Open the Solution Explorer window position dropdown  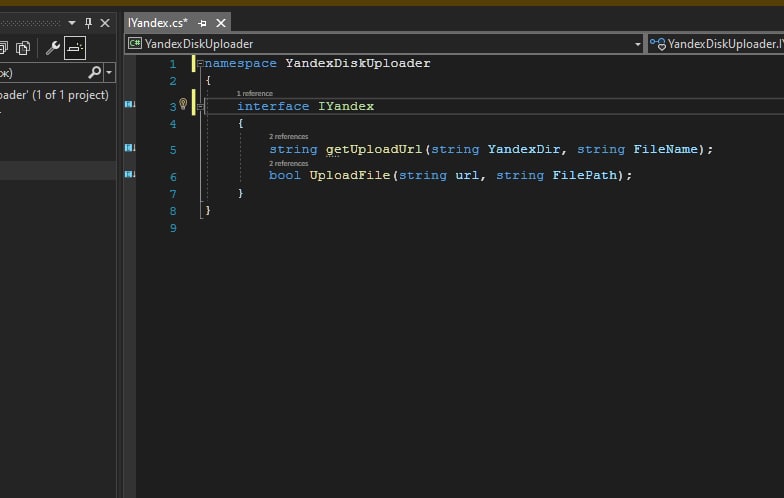coord(72,23)
